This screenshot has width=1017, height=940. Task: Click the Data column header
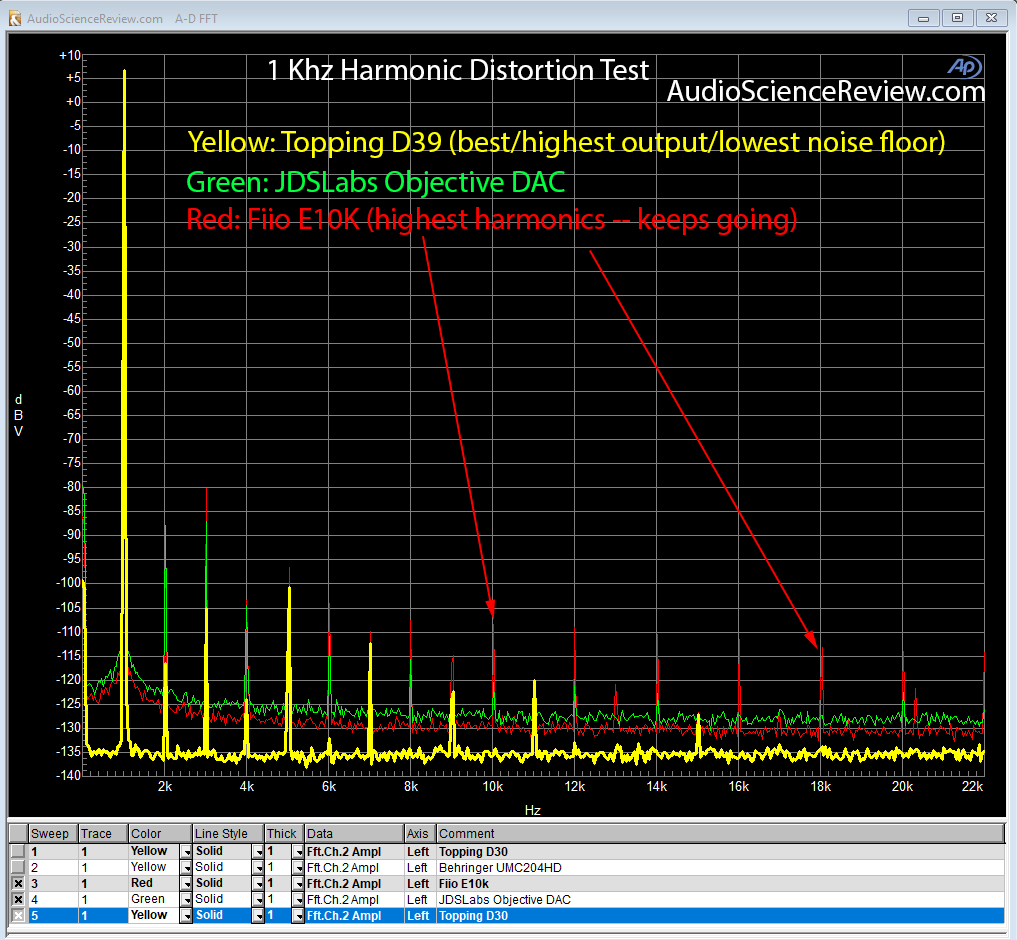pyautogui.click(x=354, y=834)
